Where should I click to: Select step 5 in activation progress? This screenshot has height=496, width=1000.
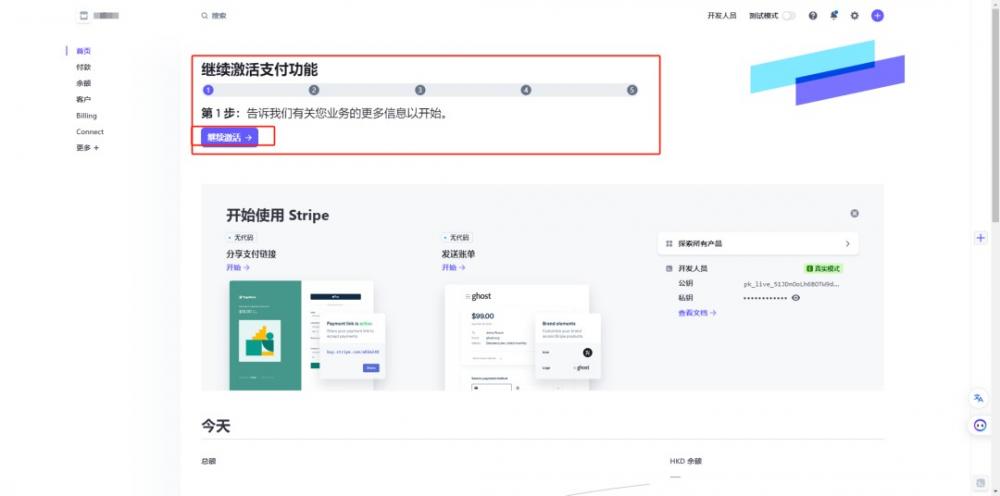pos(632,90)
